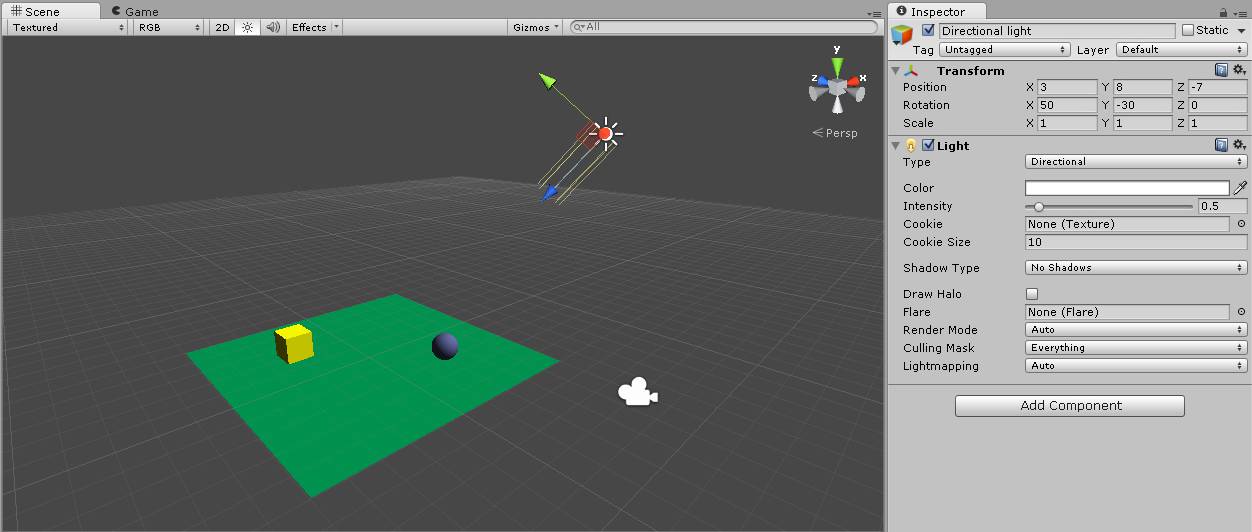Screen dimensions: 1252x532
Task: Enable the Static checkbox
Action: 1188,30
